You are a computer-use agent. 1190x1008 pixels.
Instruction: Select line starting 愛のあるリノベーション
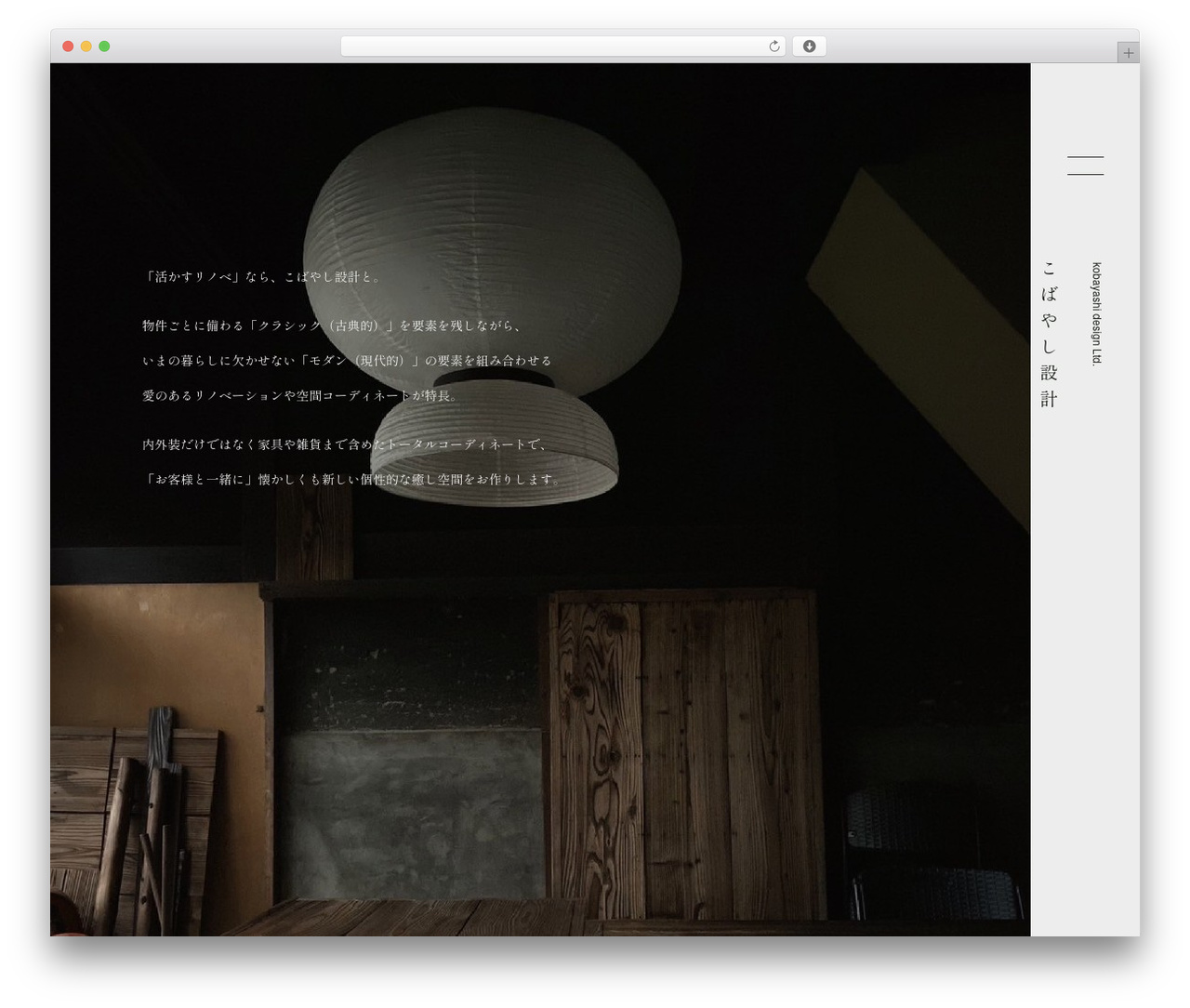(299, 396)
